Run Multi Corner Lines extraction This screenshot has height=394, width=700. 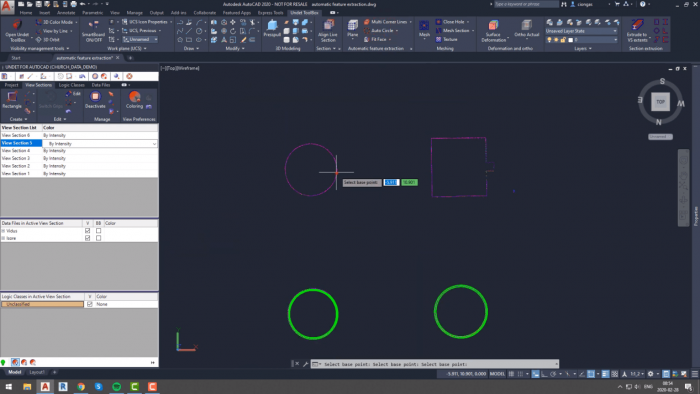(x=385, y=22)
